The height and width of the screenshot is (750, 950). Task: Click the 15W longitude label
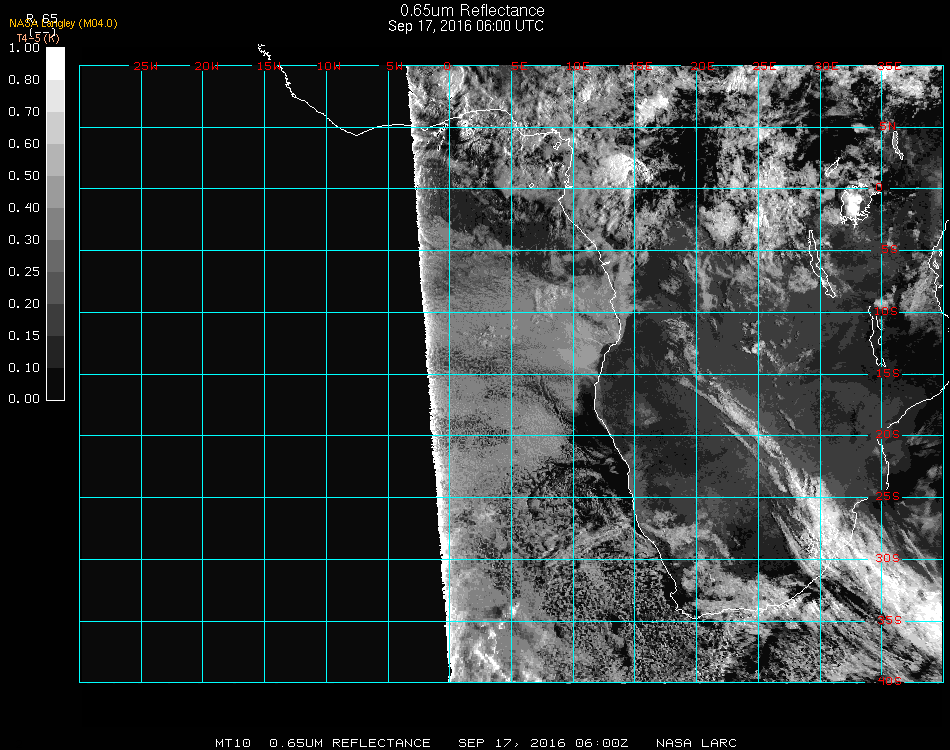269,66
